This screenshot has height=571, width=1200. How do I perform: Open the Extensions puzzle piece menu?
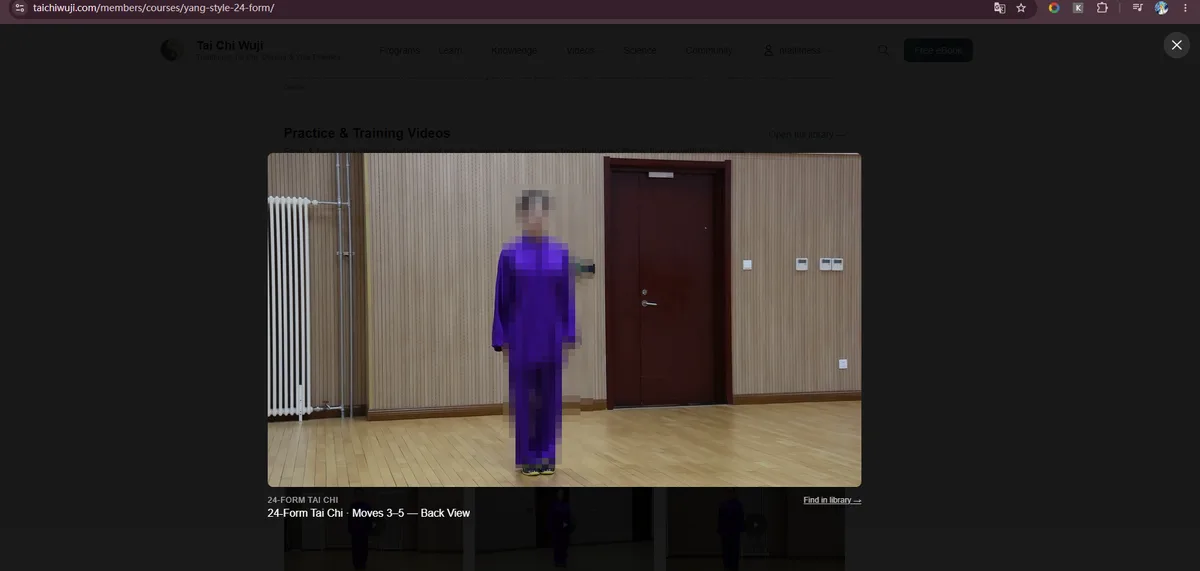(x=1102, y=7)
